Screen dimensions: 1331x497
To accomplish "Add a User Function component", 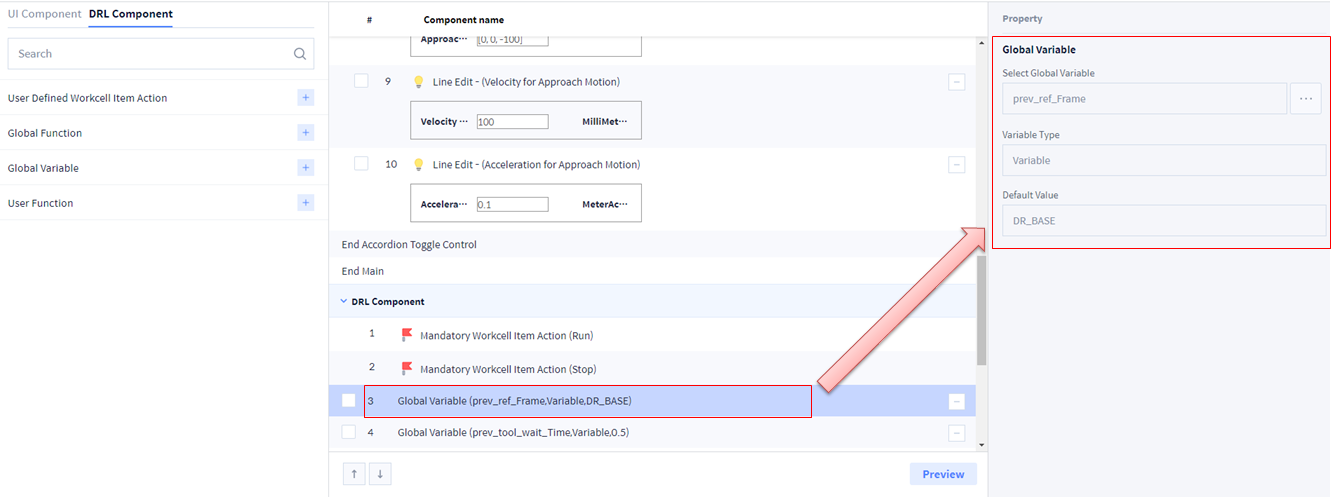I will tap(305, 203).
